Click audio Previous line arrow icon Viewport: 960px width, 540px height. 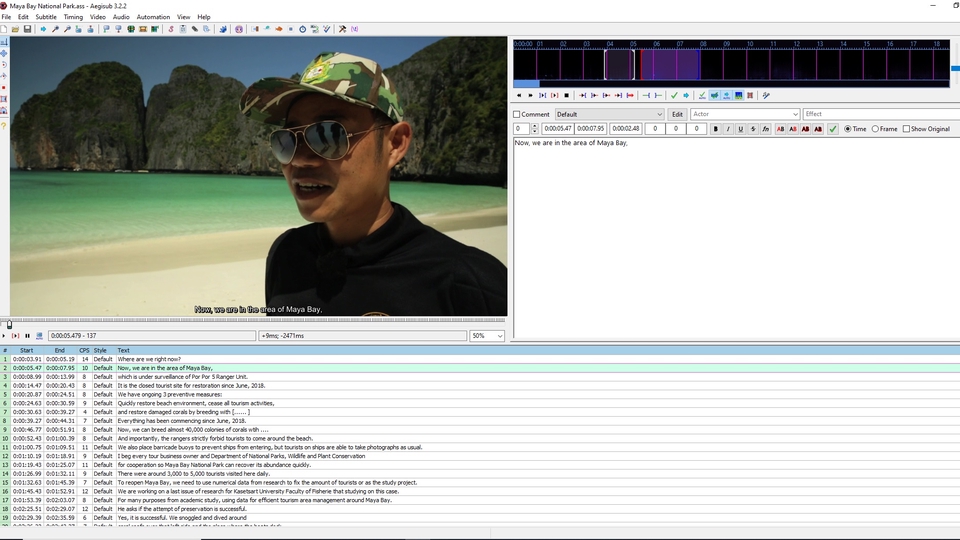pyautogui.click(x=519, y=96)
